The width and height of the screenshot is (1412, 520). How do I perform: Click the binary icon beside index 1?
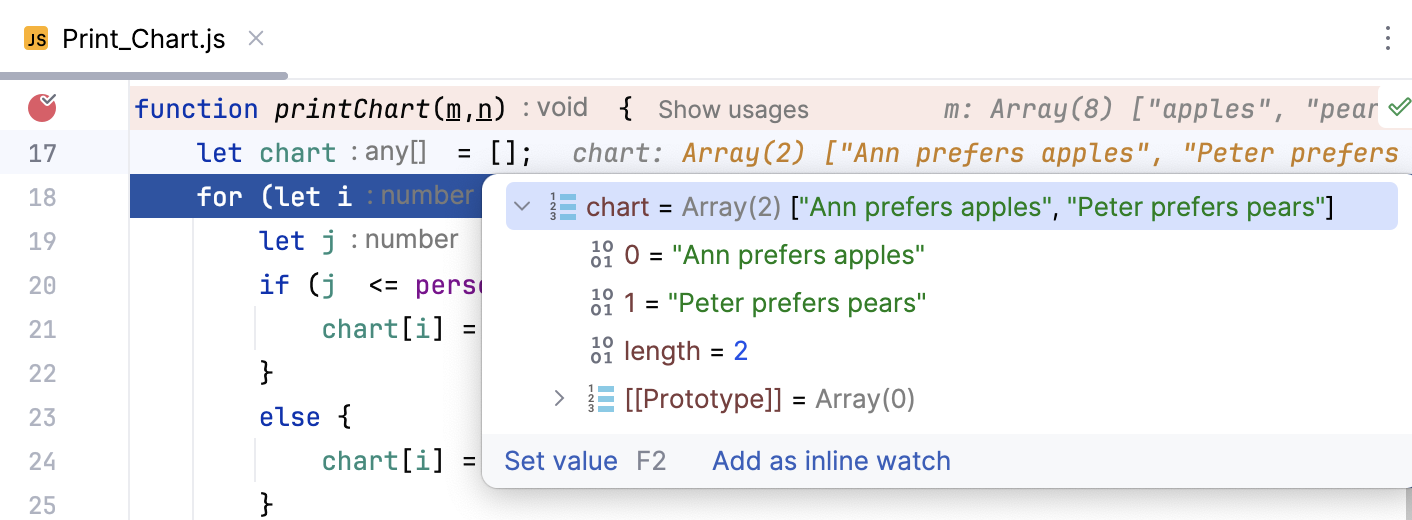point(602,303)
